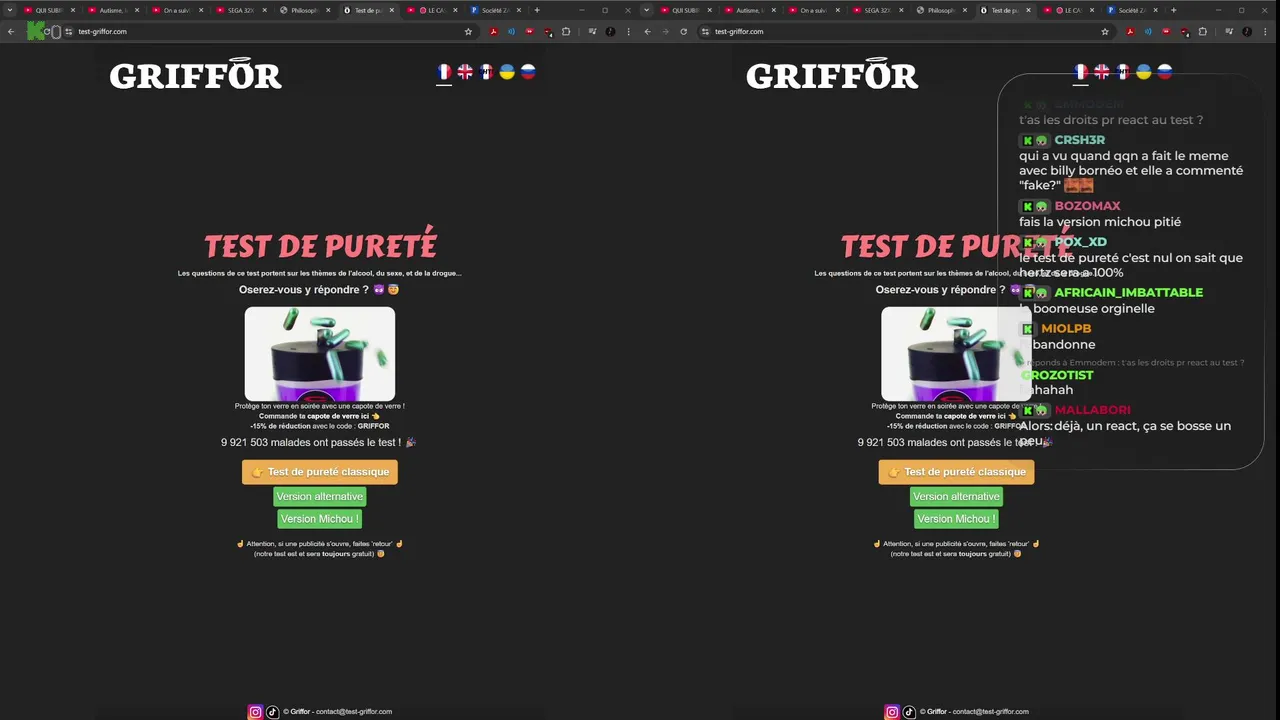Open profile avatar in right window toolbar
Screen dimensions: 1280x720
point(1247,31)
